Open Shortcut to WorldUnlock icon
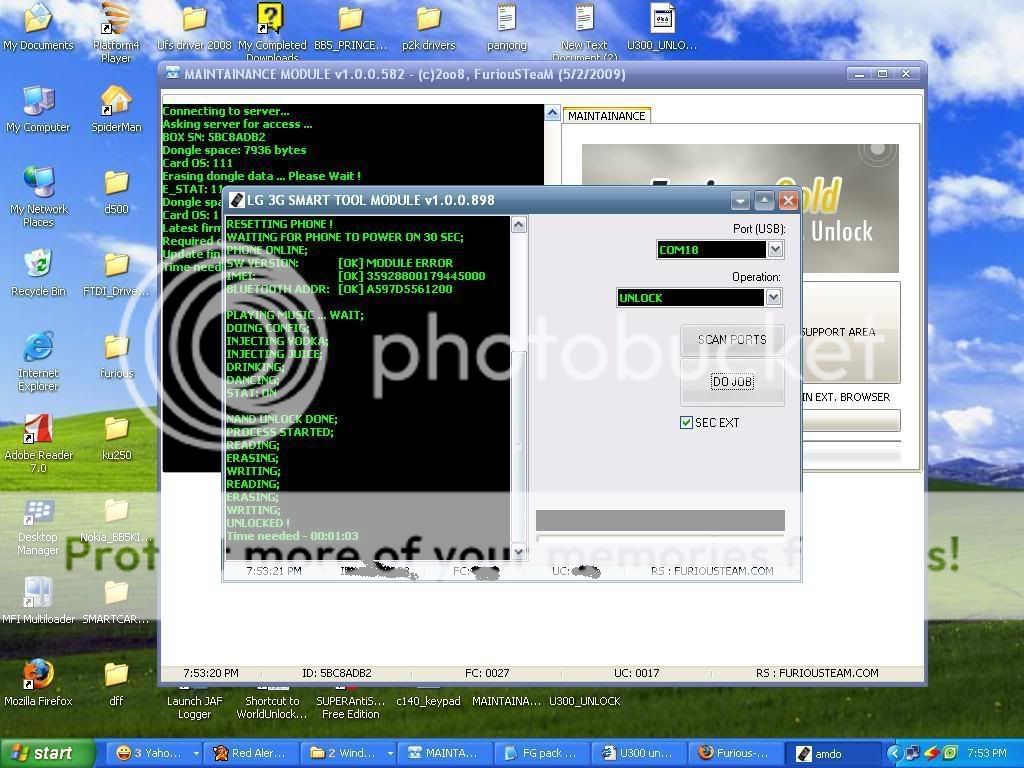The image size is (1024, 768). click(x=272, y=703)
